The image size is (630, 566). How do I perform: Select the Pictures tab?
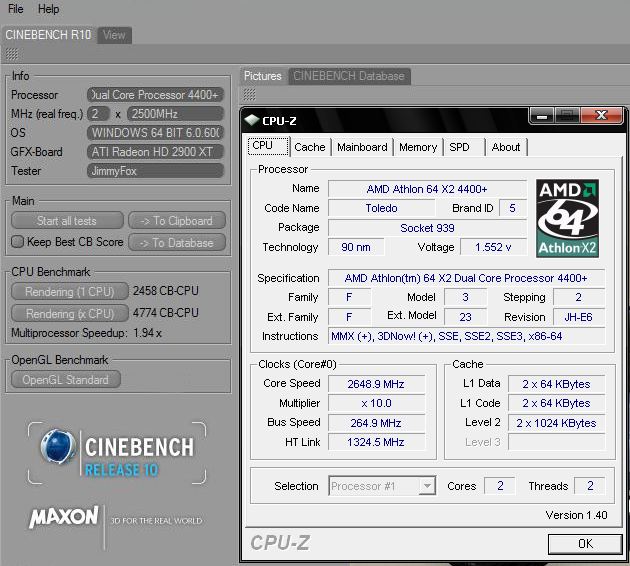(x=263, y=76)
